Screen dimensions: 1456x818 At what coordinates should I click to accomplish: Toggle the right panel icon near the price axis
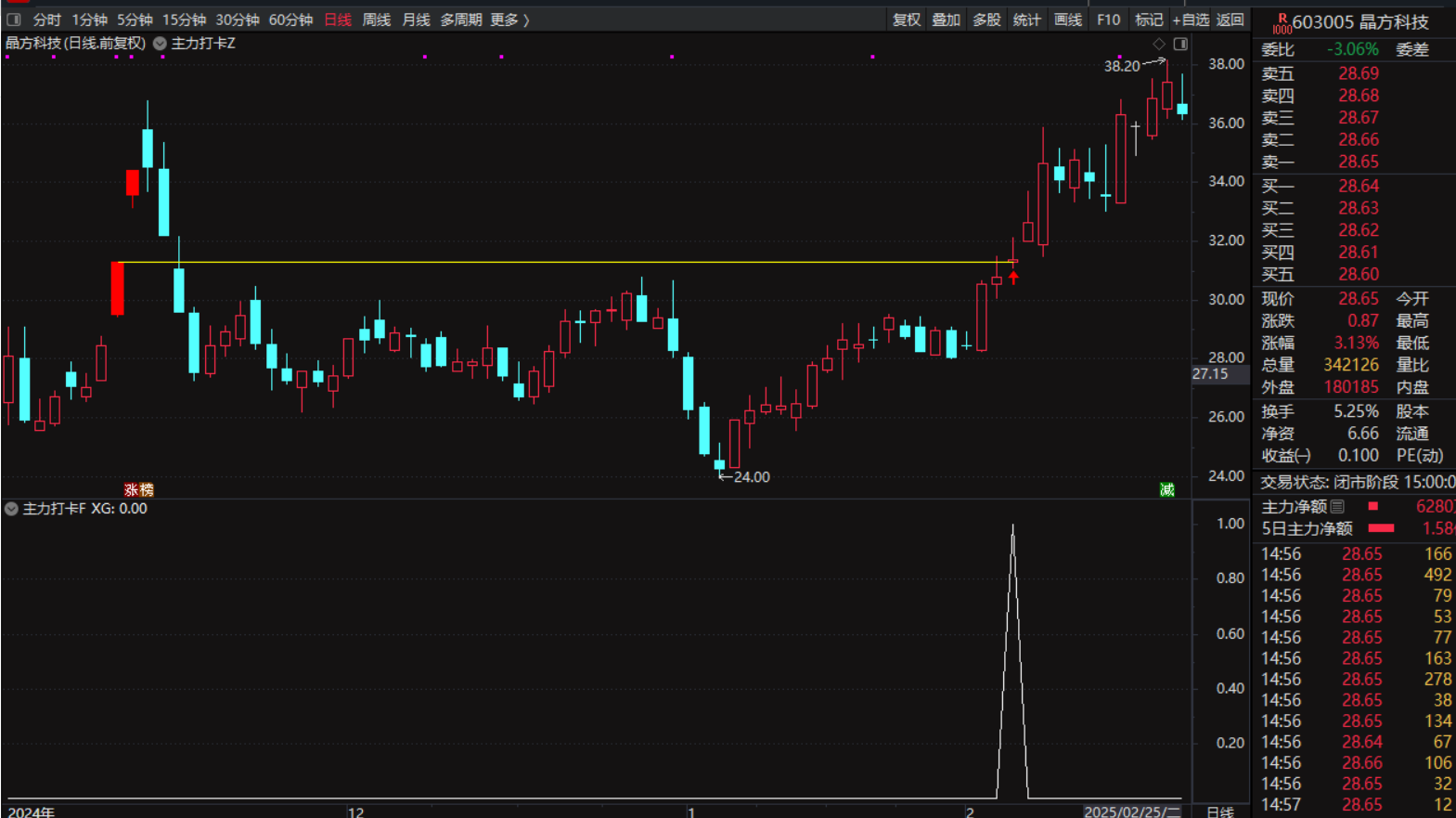1180,44
